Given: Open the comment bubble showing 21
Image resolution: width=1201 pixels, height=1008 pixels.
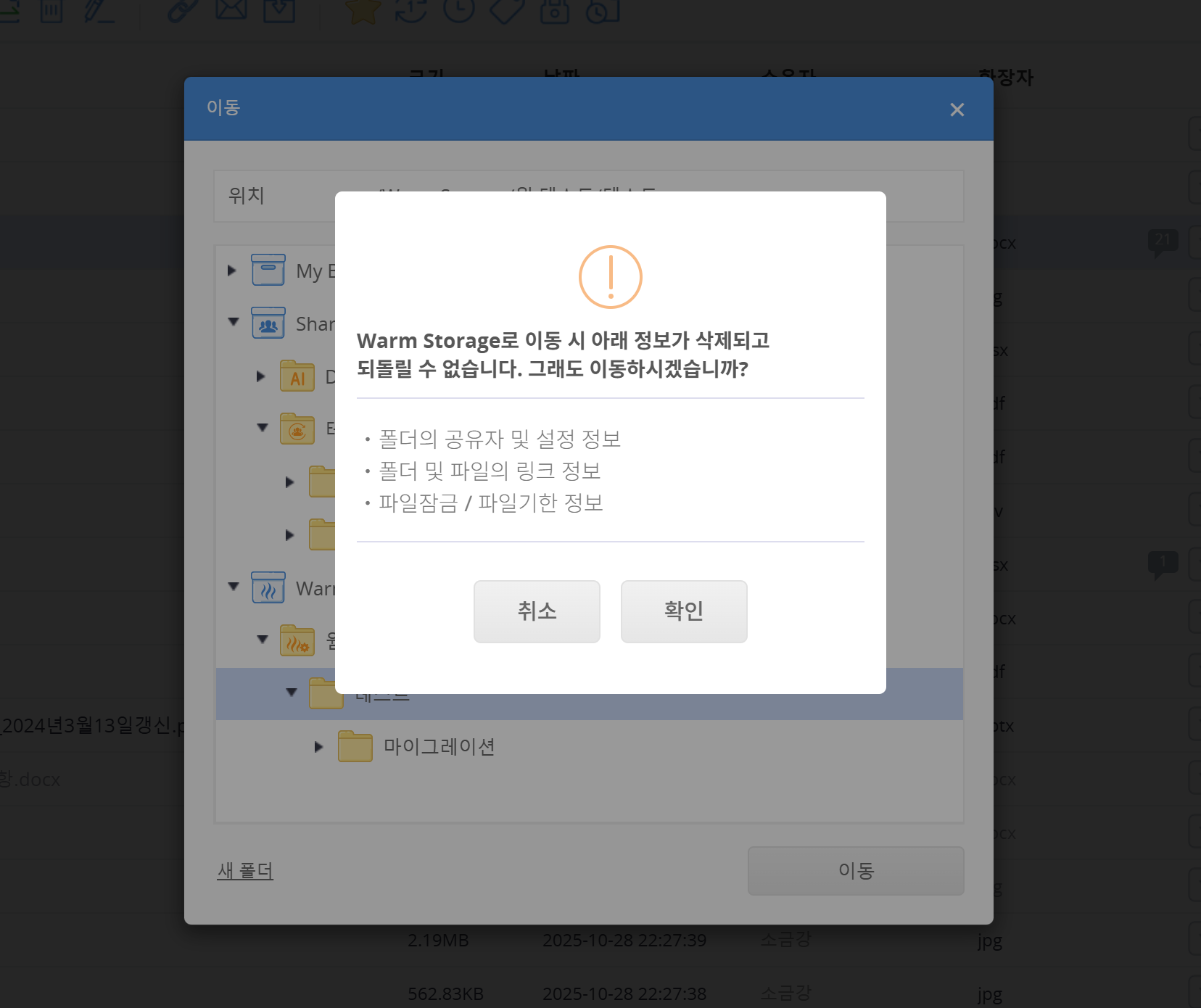Looking at the screenshot, I should pos(1163,242).
